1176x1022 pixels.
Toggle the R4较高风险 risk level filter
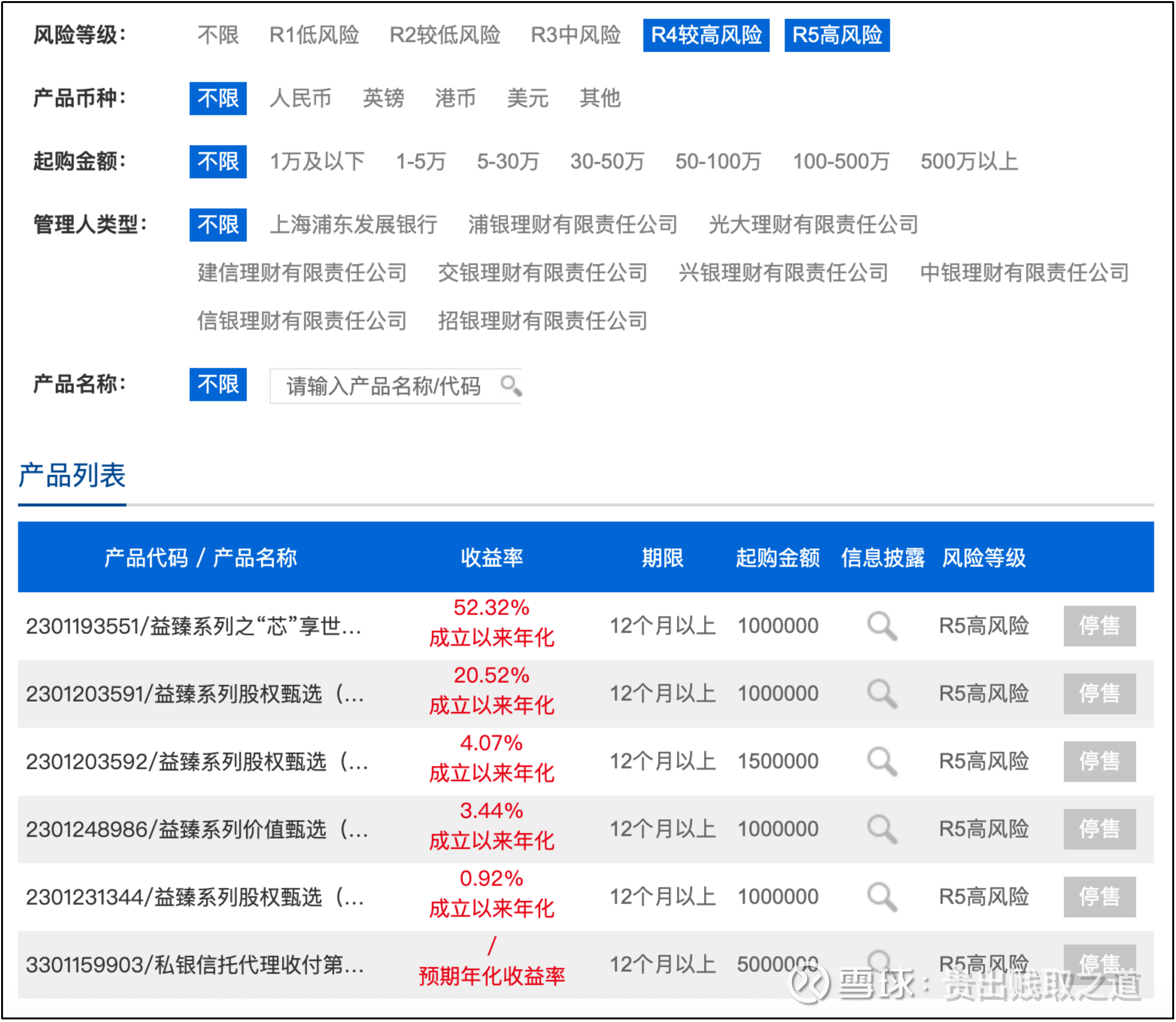click(706, 35)
